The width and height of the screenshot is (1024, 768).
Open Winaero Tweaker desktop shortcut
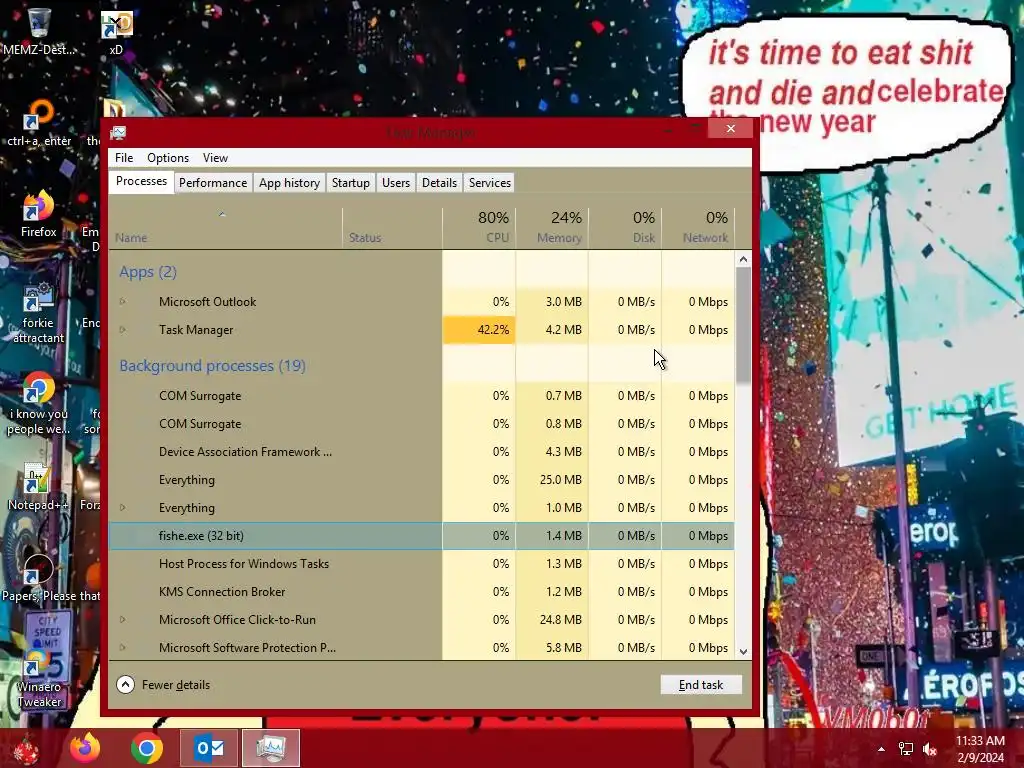39,678
